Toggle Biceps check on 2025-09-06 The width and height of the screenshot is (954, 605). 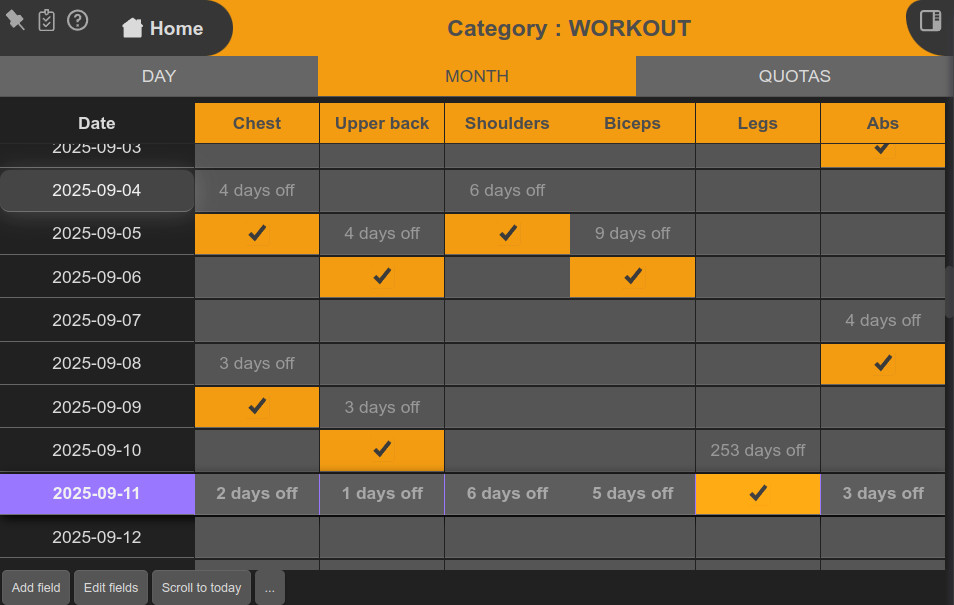tap(632, 277)
